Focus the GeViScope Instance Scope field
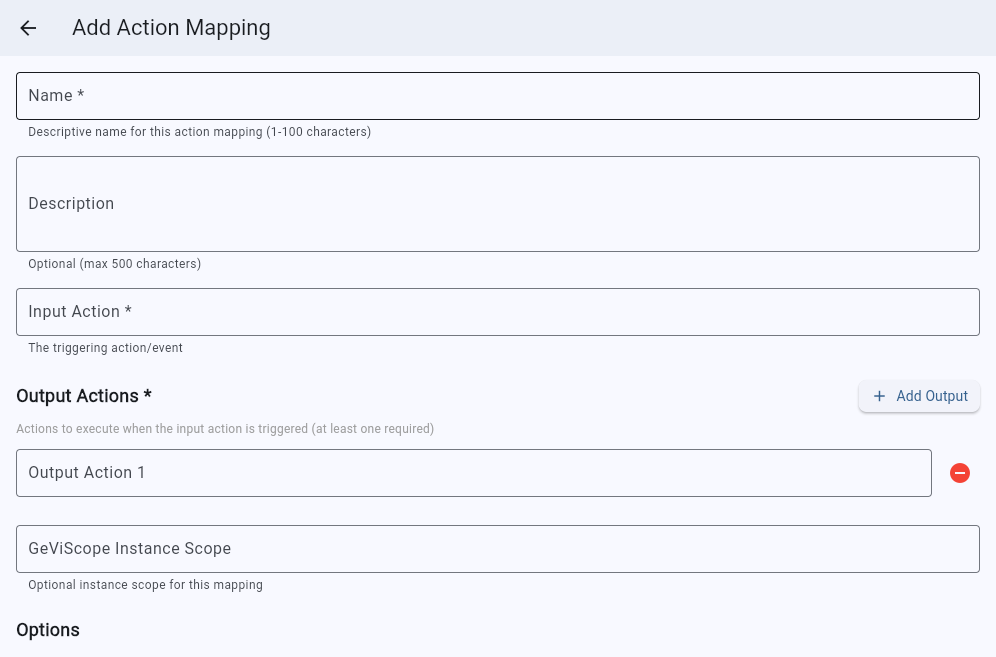The width and height of the screenshot is (996, 657). pos(497,549)
